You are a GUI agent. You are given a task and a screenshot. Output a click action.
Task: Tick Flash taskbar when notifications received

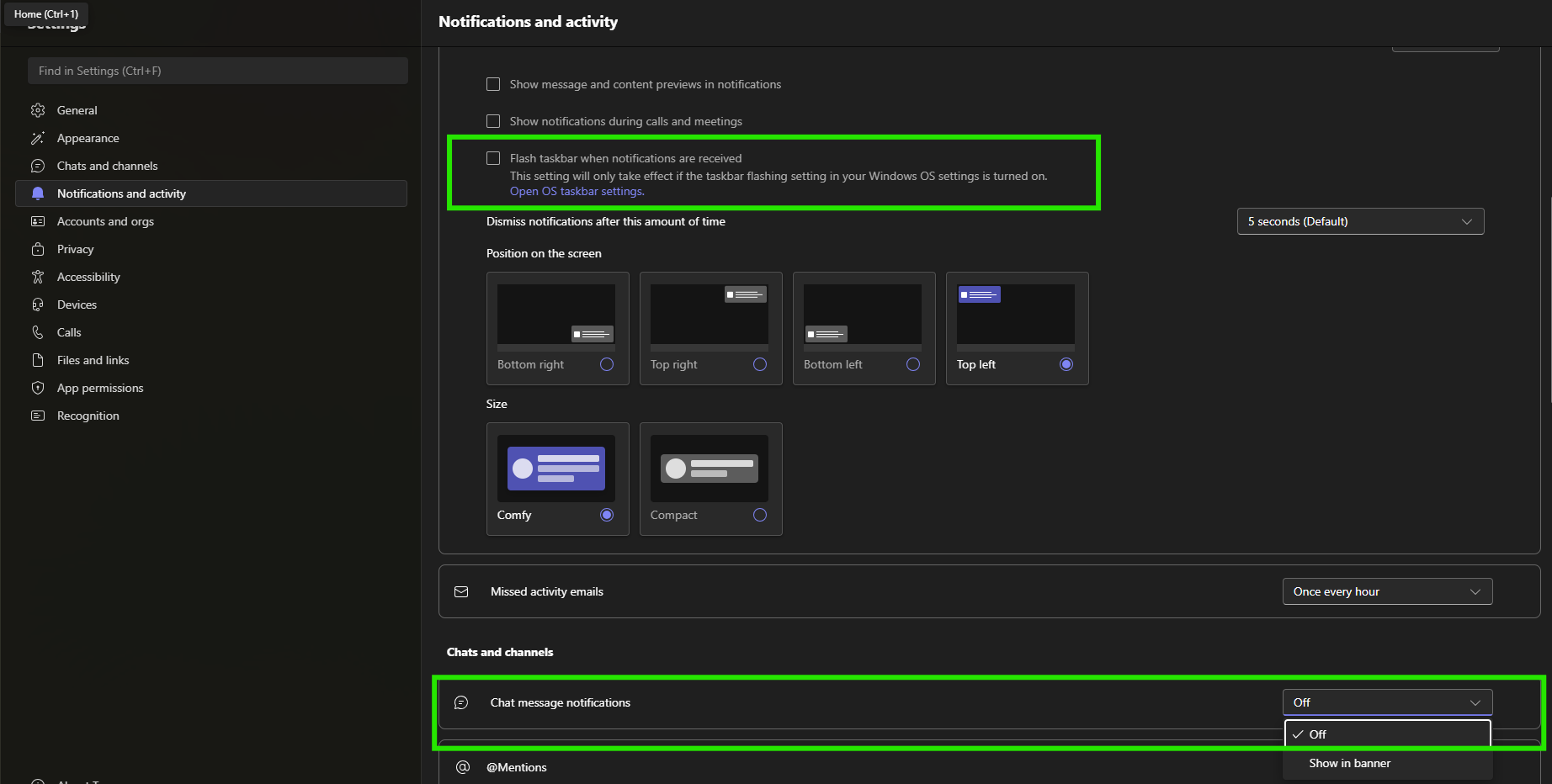click(493, 158)
